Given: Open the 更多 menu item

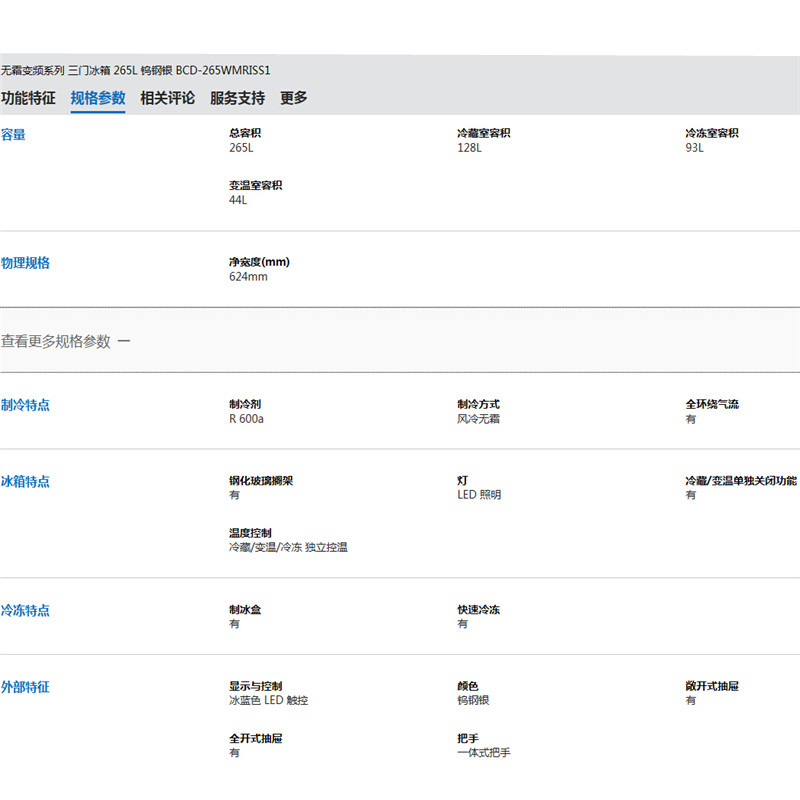Looking at the screenshot, I should coord(294,98).
